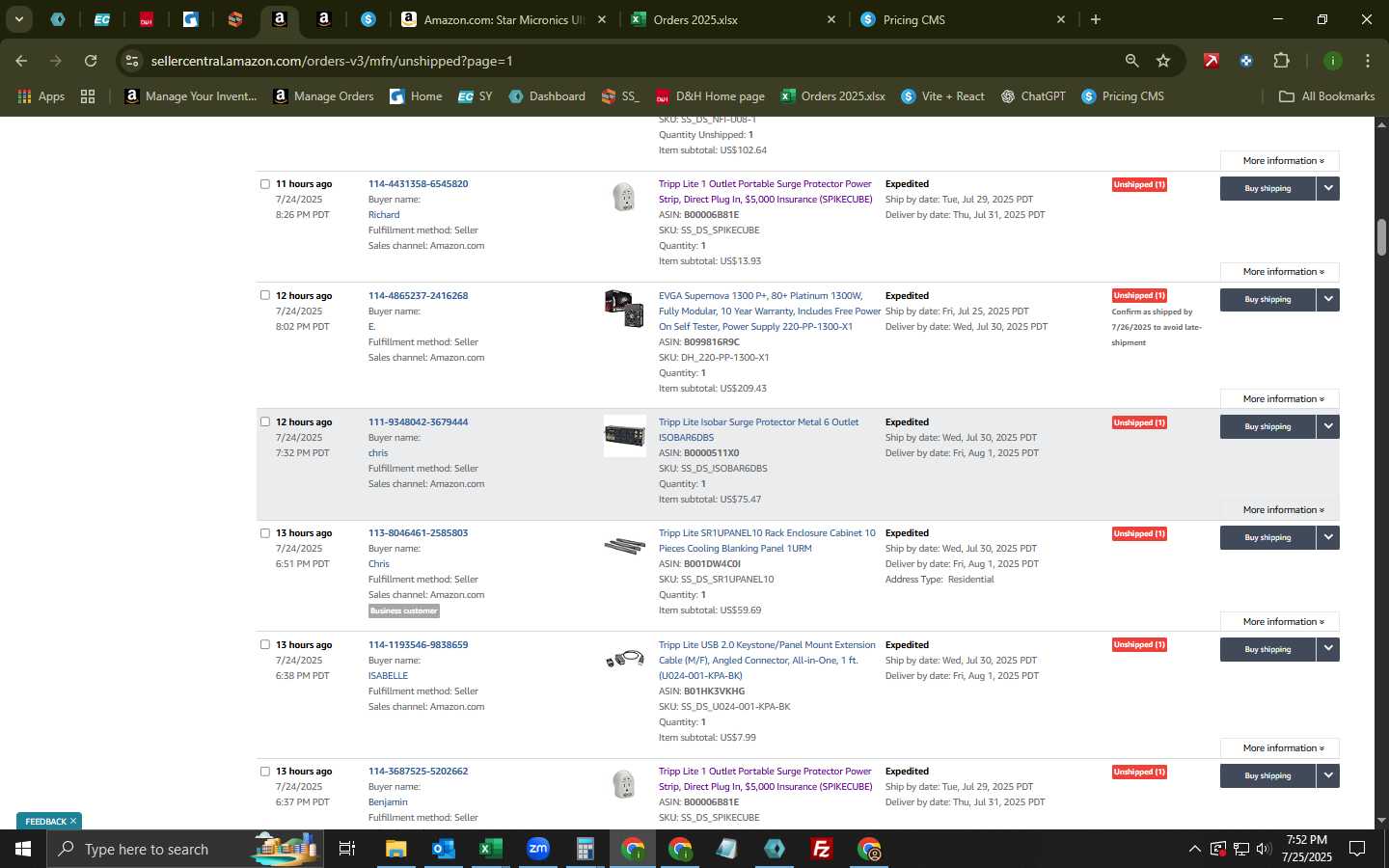Screen dimensions: 1389x868
Task: Switch to the Amazon.com Star Micronics tab
Action: point(502,19)
